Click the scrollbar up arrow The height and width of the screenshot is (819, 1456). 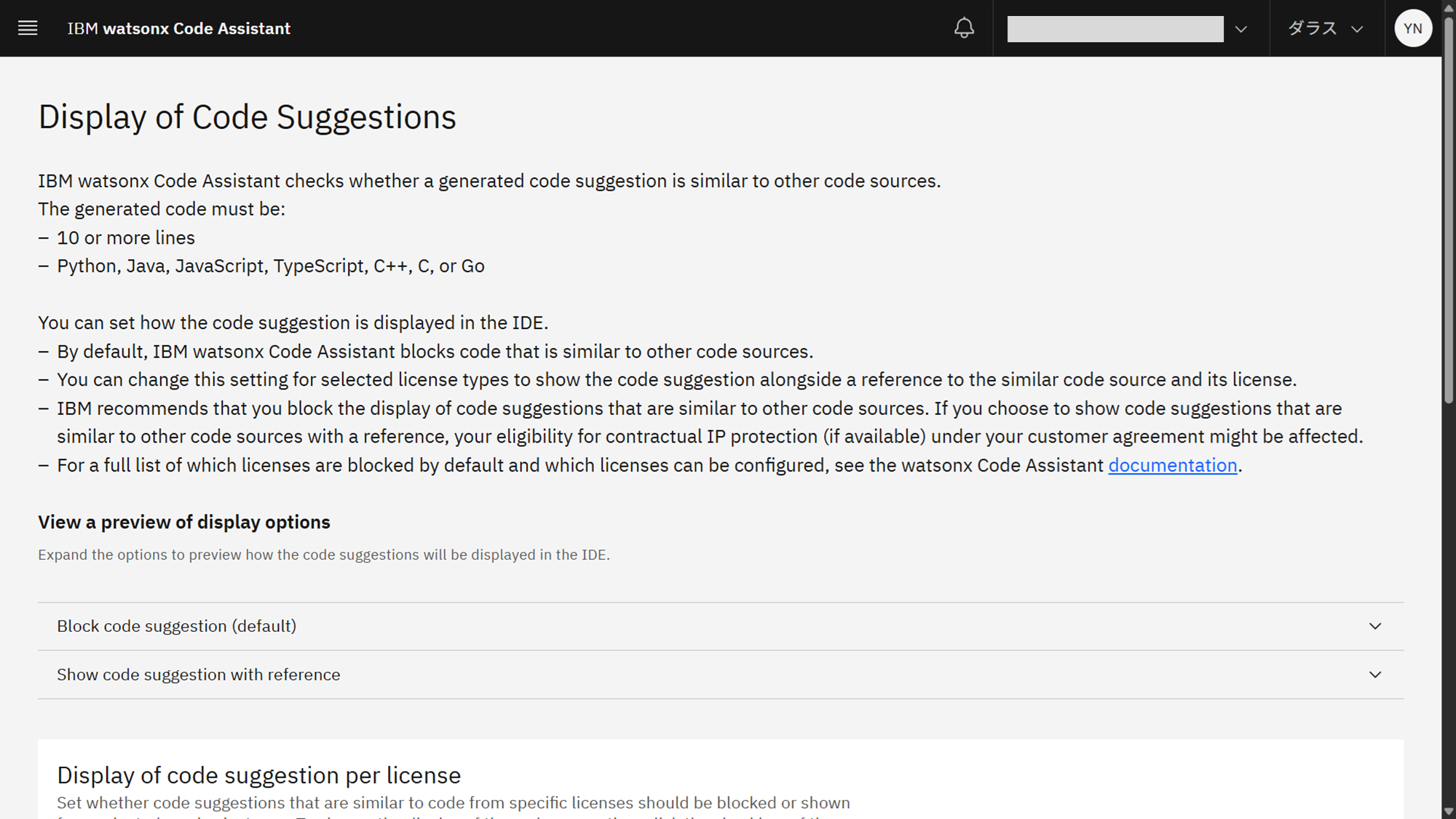click(1449, 7)
